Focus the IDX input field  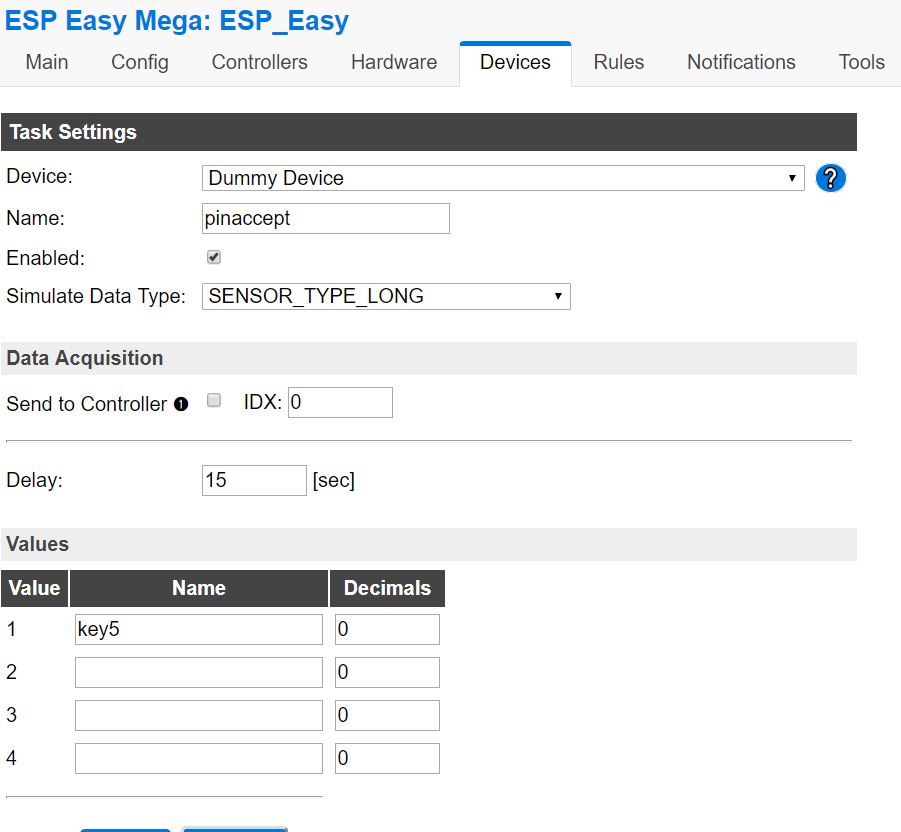click(340, 402)
